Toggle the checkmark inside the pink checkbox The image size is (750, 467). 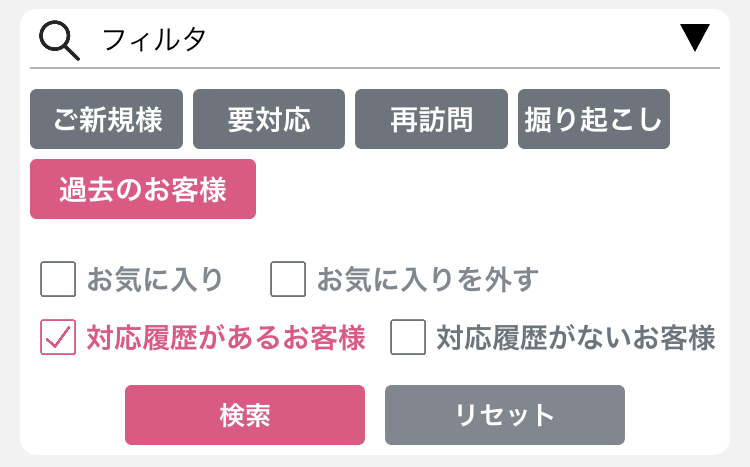(58, 337)
